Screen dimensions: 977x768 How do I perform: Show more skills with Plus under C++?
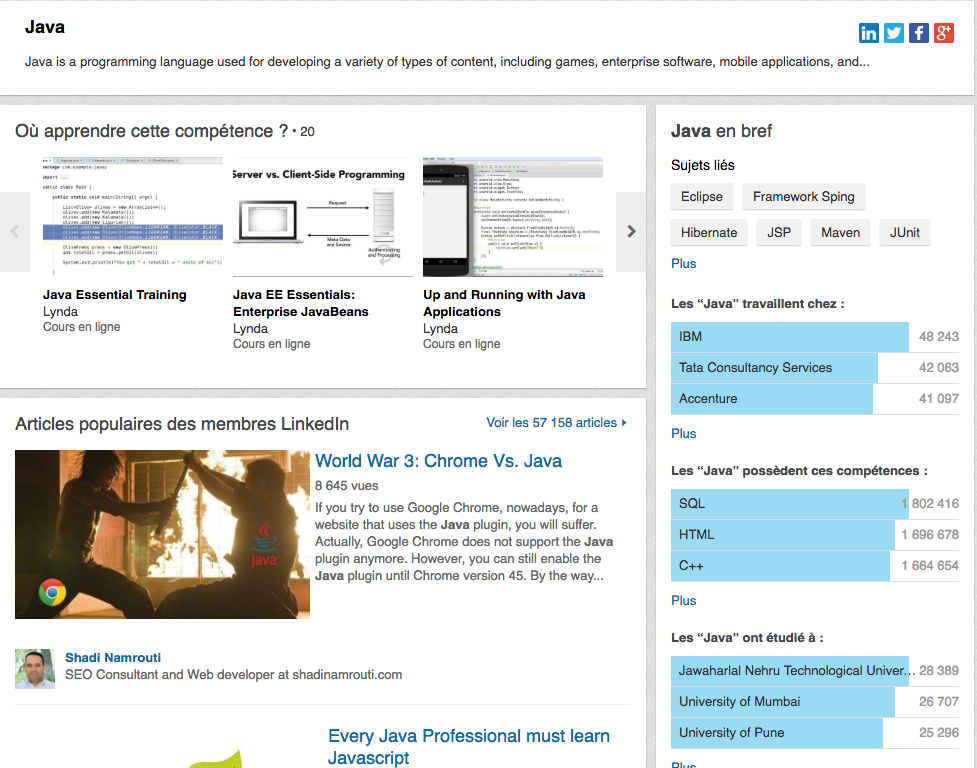684,601
